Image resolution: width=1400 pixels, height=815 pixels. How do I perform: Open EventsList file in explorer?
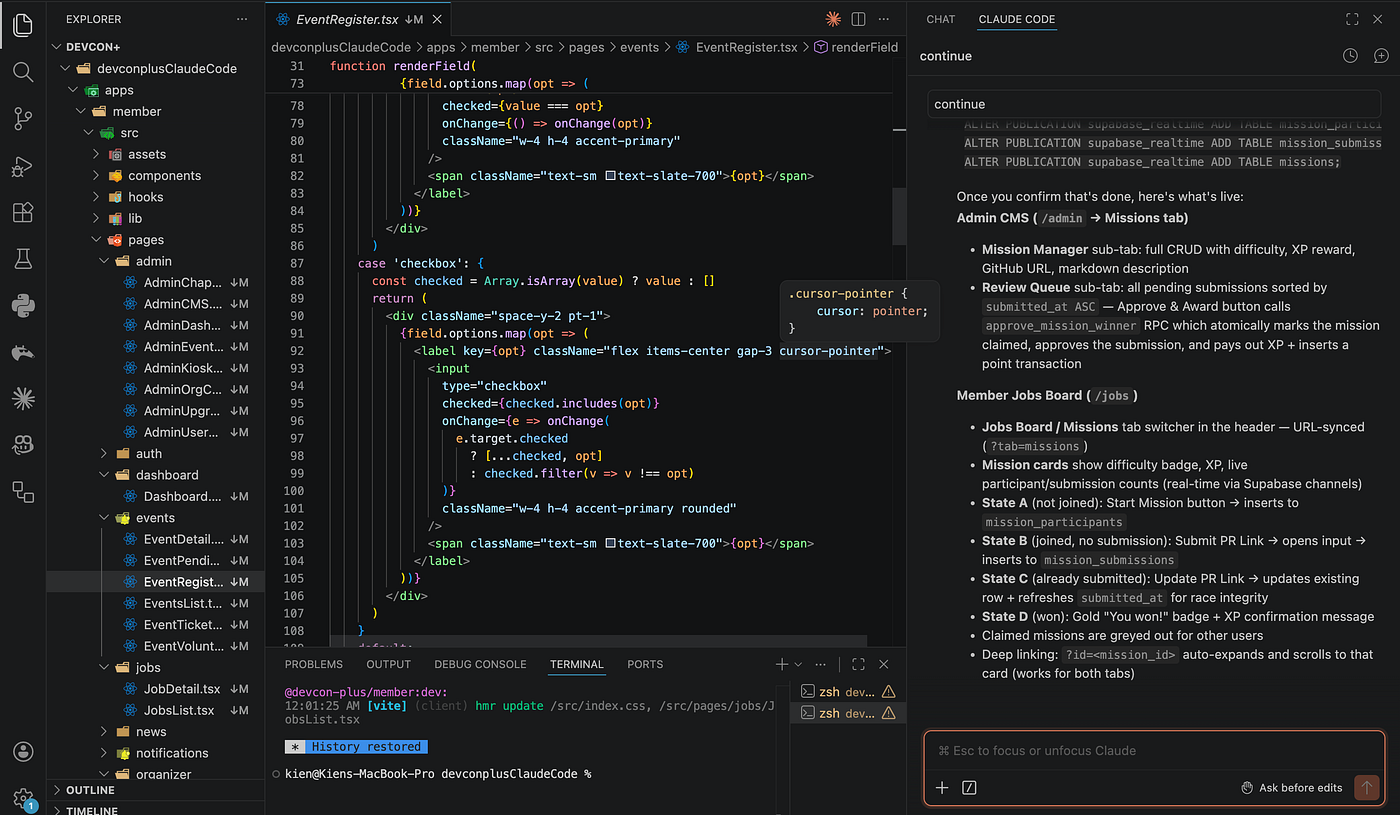tap(183, 603)
